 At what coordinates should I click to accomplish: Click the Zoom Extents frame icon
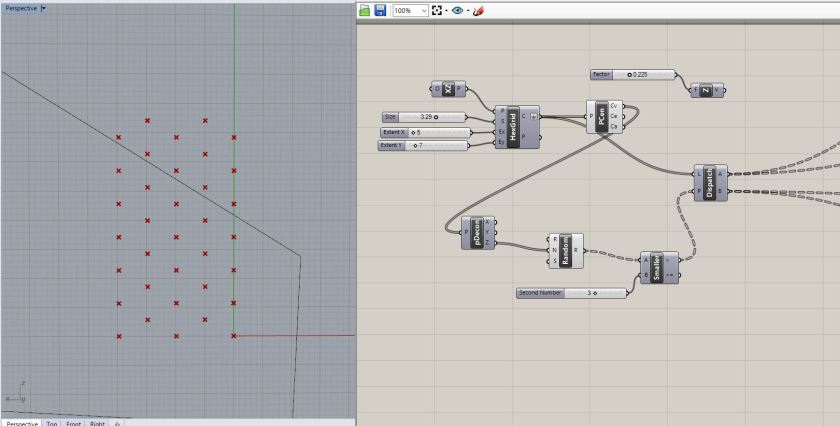tap(437, 10)
